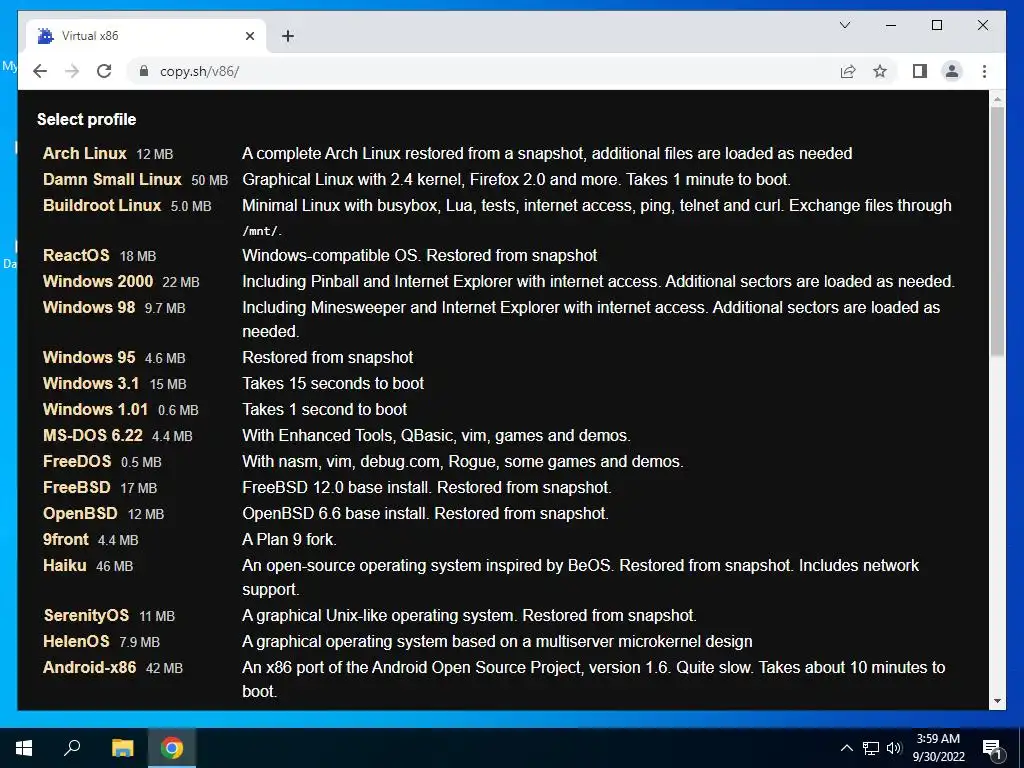Open the FreeBSD profile
This screenshot has height=768, width=1024.
[x=76, y=488]
